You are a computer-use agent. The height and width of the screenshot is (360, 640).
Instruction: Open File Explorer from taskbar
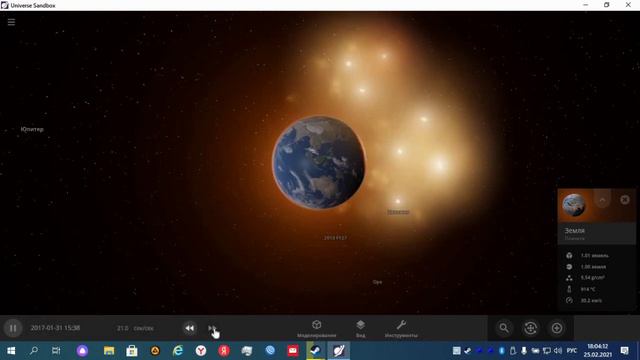(109, 351)
